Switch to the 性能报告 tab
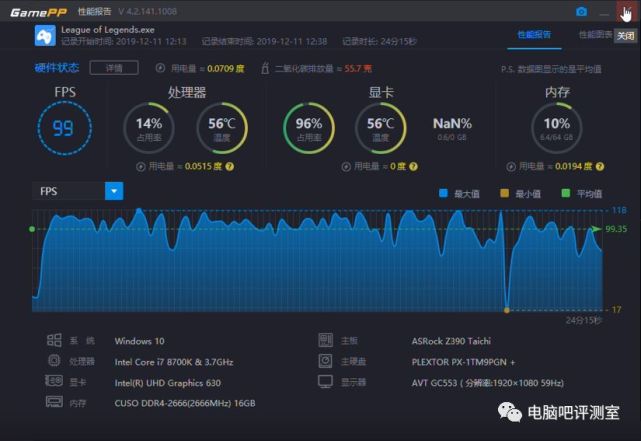This screenshot has height=441, width=641. [534, 35]
